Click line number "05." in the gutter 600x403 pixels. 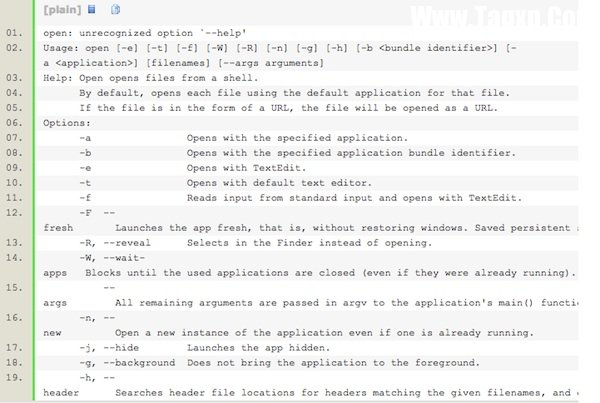(14, 108)
